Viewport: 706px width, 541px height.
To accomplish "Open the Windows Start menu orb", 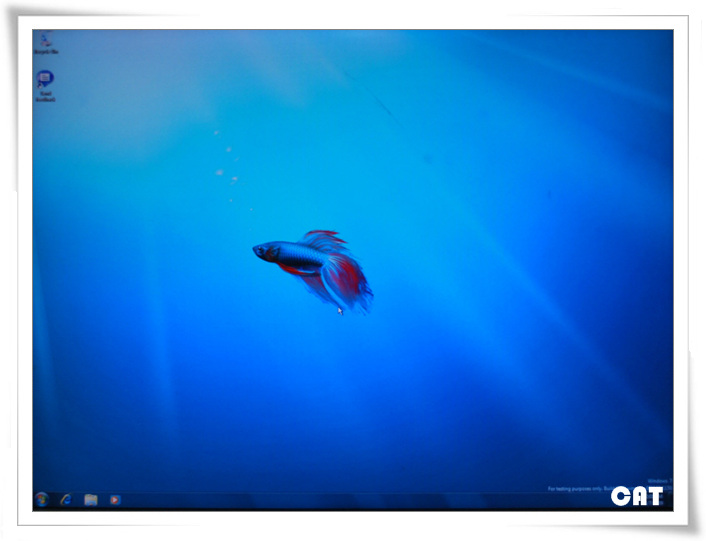I will tap(42, 499).
